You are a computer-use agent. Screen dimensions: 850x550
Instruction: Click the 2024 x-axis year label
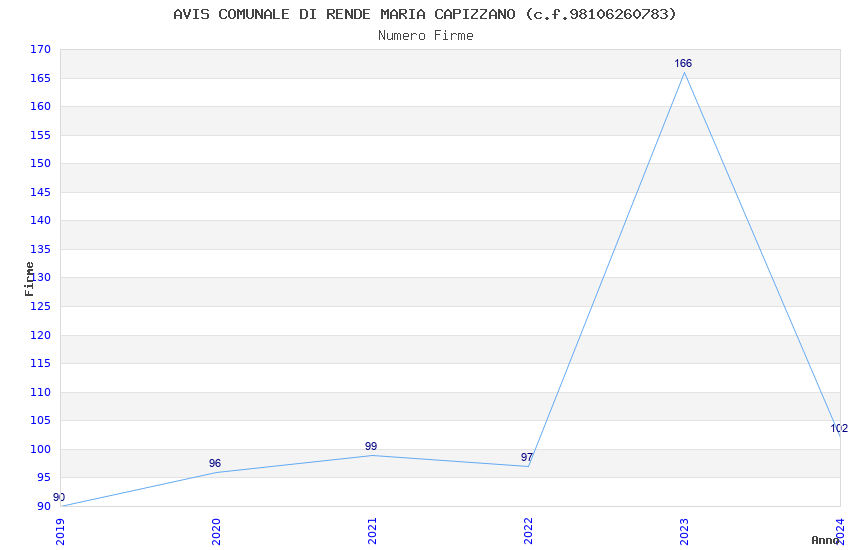click(x=841, y=532)
